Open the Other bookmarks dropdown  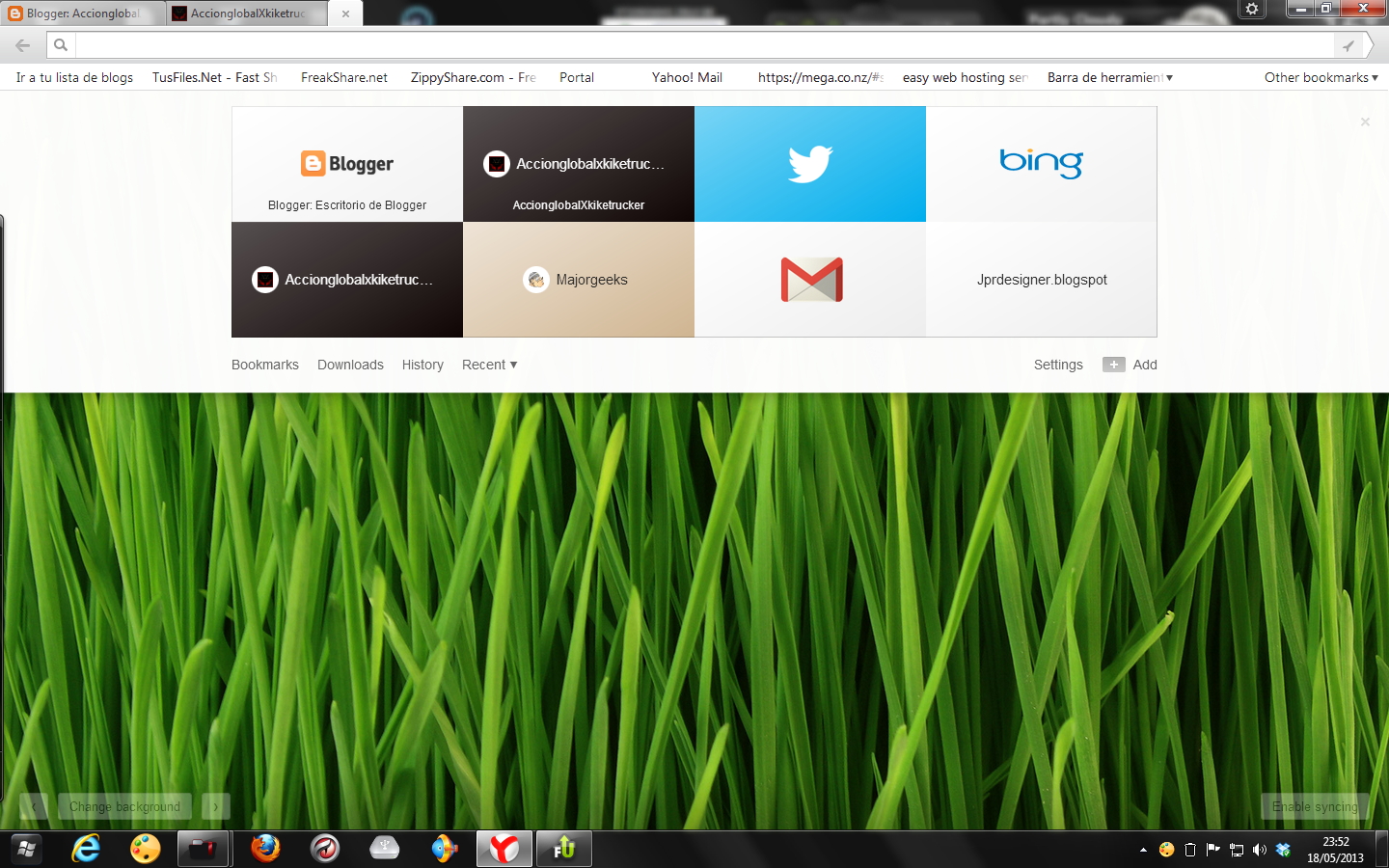(x=1320, y=77)
